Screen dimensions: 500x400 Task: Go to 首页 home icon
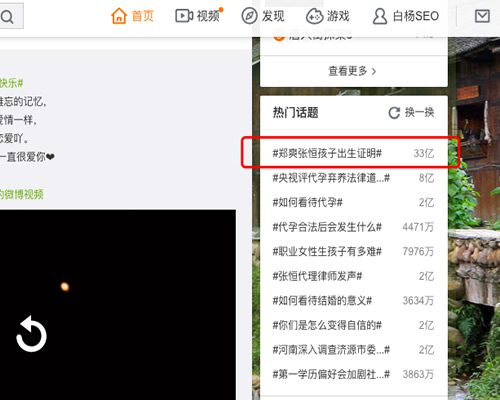click(119, 16)
